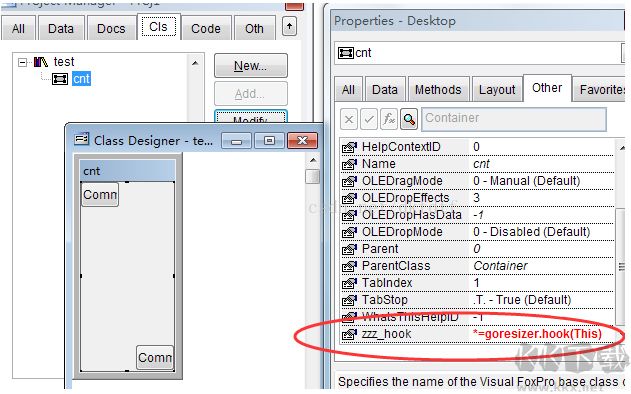This screenshot has height=394, width=631.
Task: Collapse the test library tree node
Action: (x=23, y=62)
